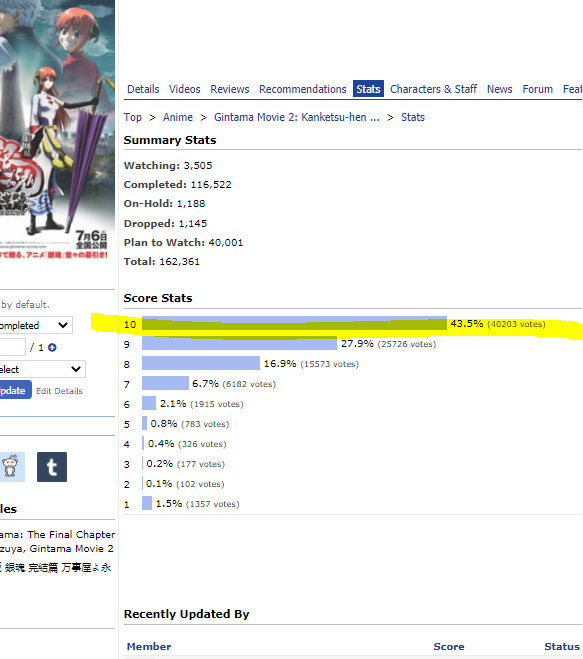Follow the Anime breadcrumb link
This screenshot has height=659, width=583.
[178, 117]
